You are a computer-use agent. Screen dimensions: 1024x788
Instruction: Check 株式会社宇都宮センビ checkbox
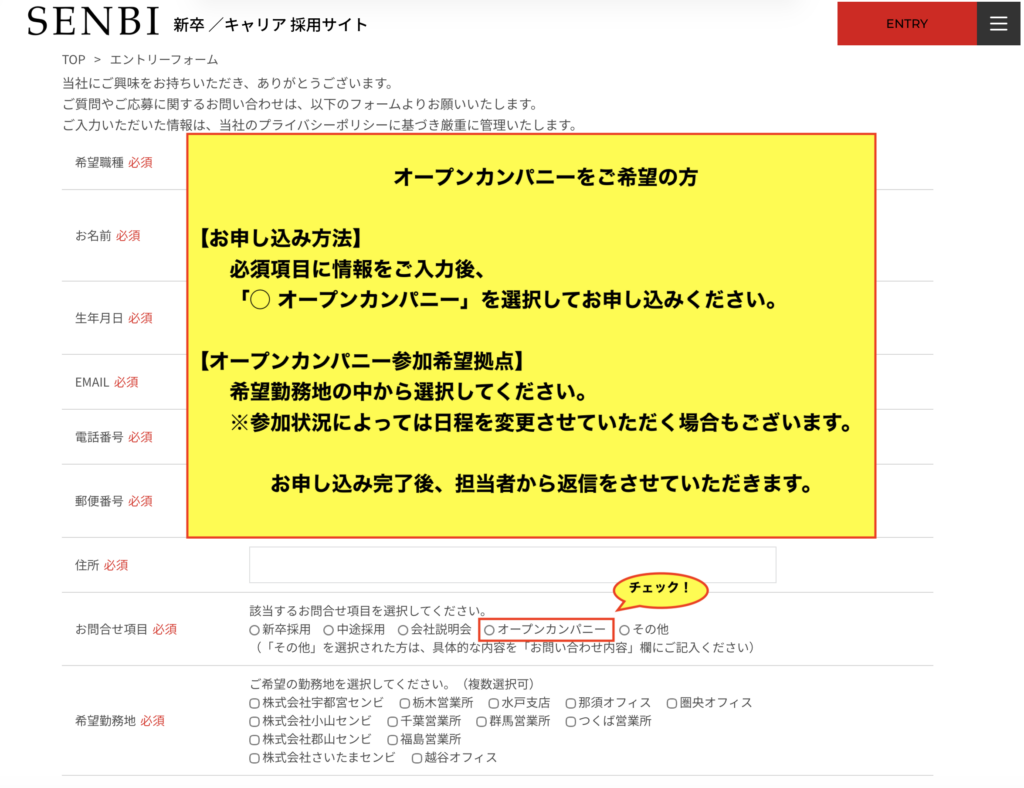tap(255, 703)
